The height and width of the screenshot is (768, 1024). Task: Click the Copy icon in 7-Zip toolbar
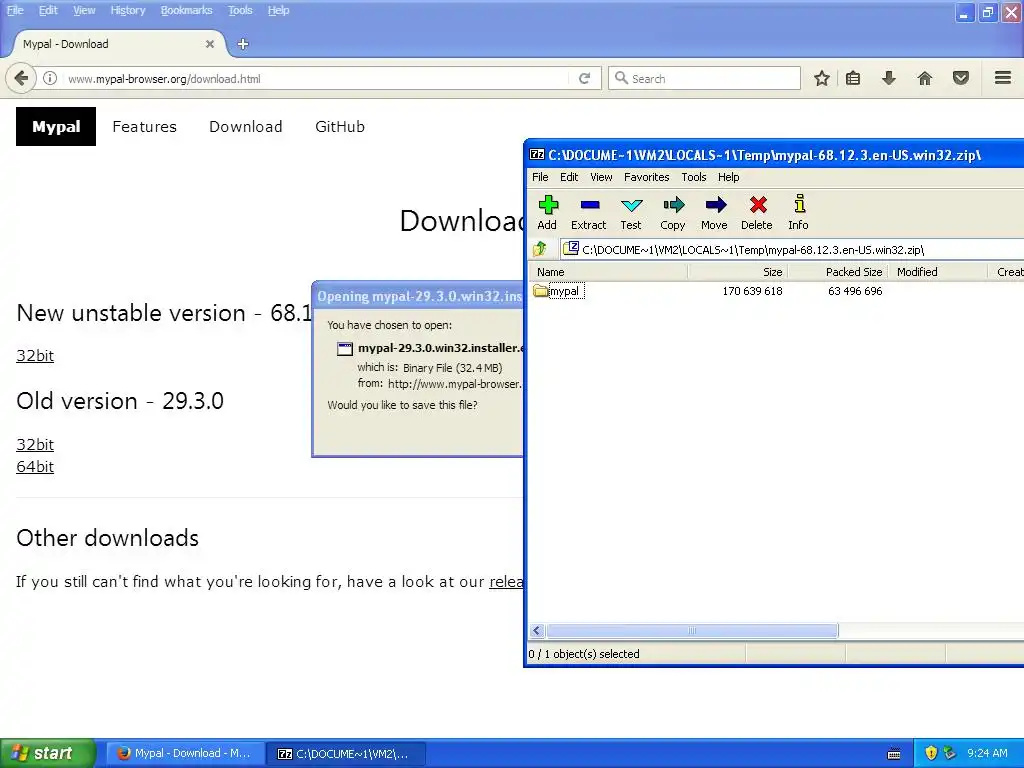point(673,213)
